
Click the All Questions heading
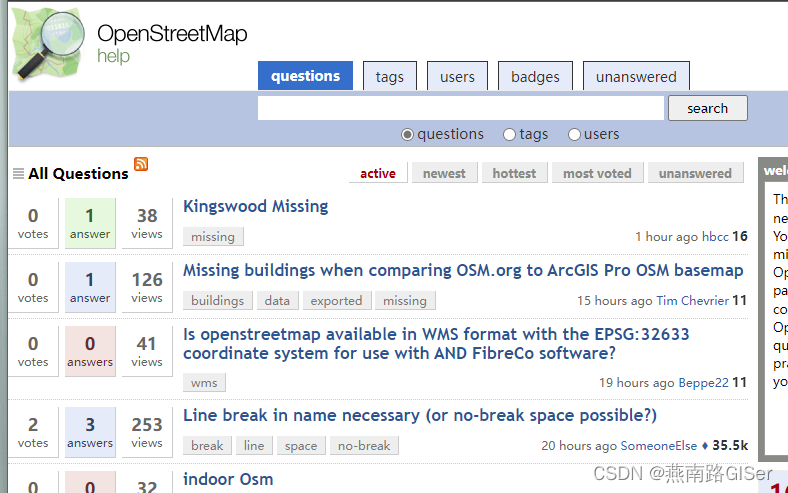click(x=78, y=174)
